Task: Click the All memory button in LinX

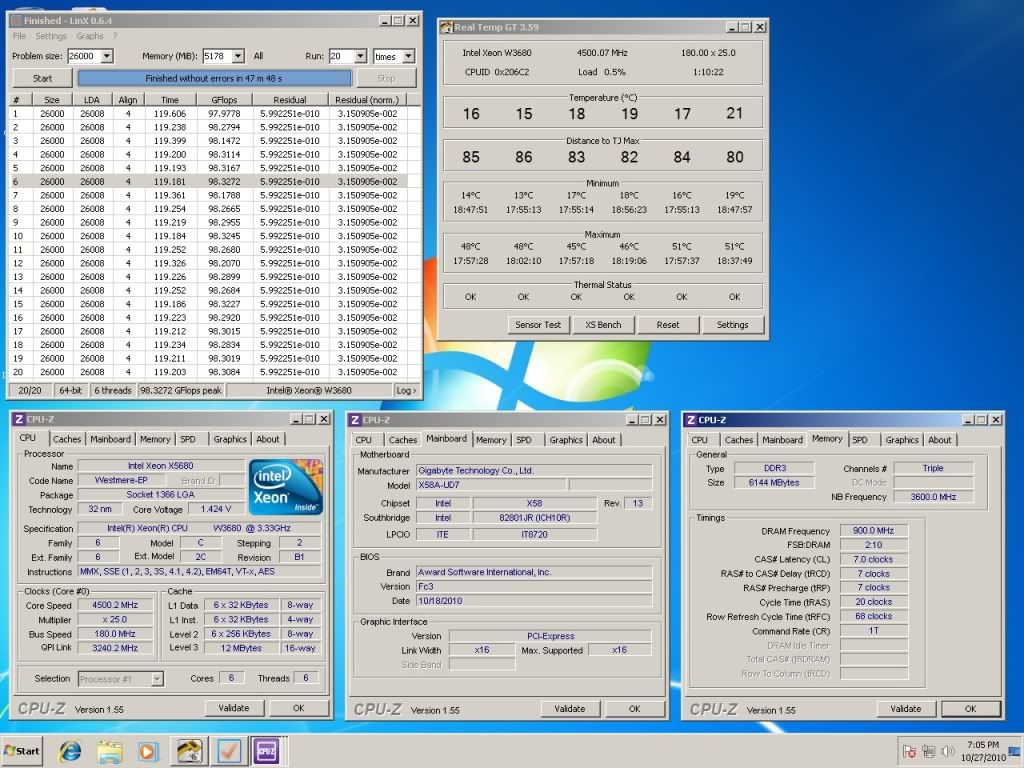Action: click(x=258, y=56)
